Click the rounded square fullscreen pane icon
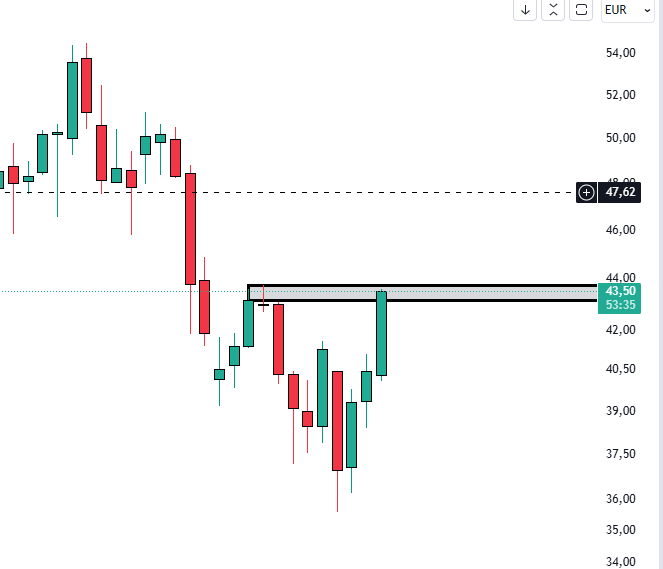 click(581, 10)
